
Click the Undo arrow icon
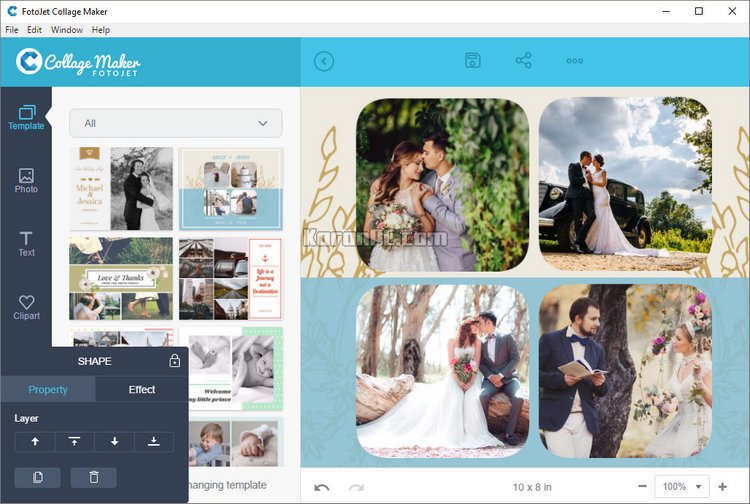click(x=322, y=487)
